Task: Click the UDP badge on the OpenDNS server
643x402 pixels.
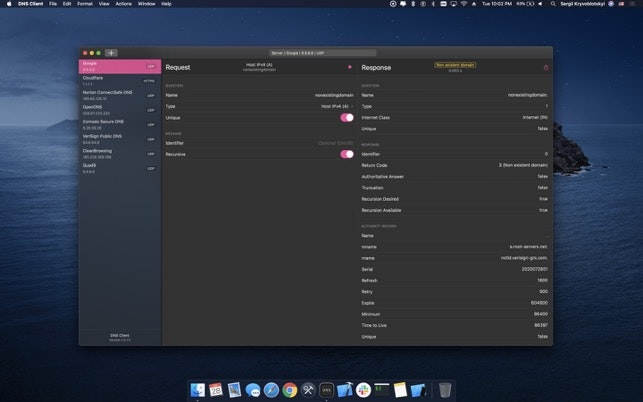Action: point(150,110)
